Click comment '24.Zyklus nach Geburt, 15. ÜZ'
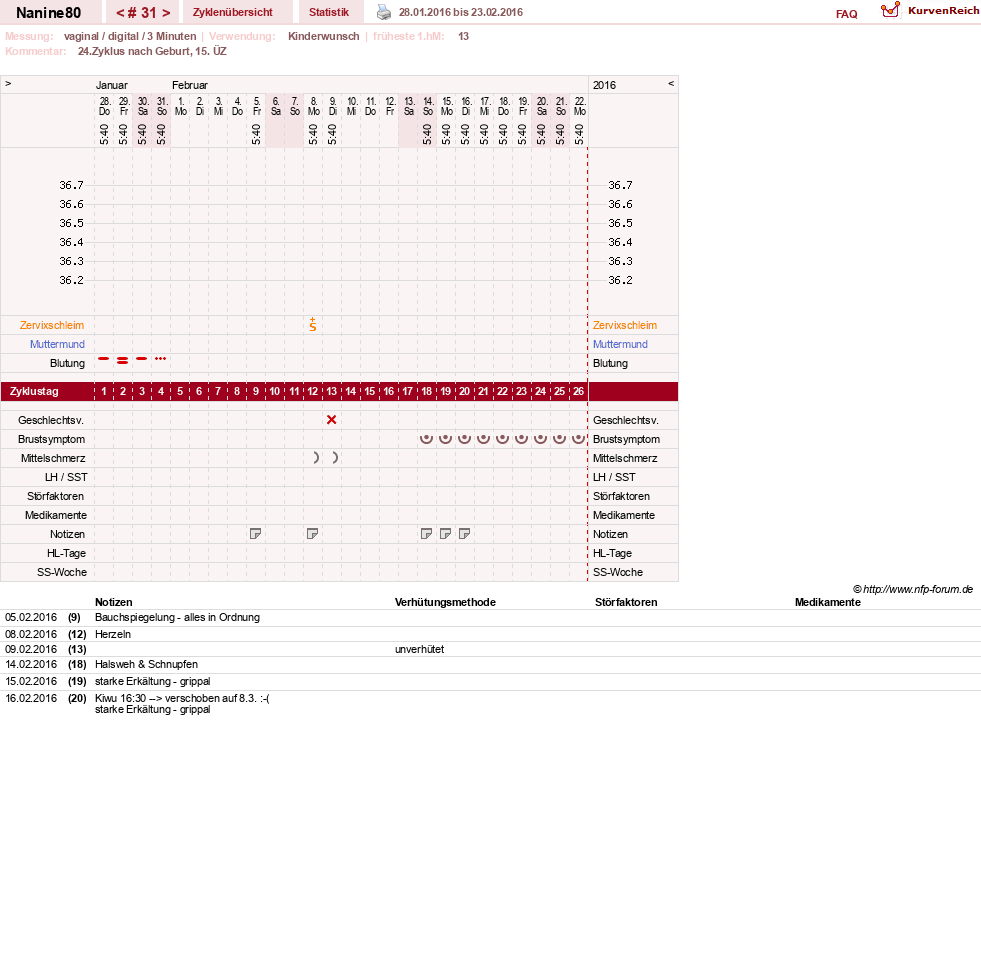The image size is (981, 955). coord(152,51)
